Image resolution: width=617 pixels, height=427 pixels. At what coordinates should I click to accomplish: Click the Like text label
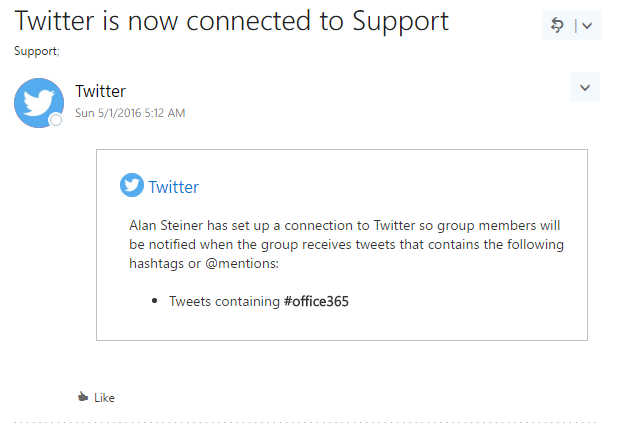104,398
